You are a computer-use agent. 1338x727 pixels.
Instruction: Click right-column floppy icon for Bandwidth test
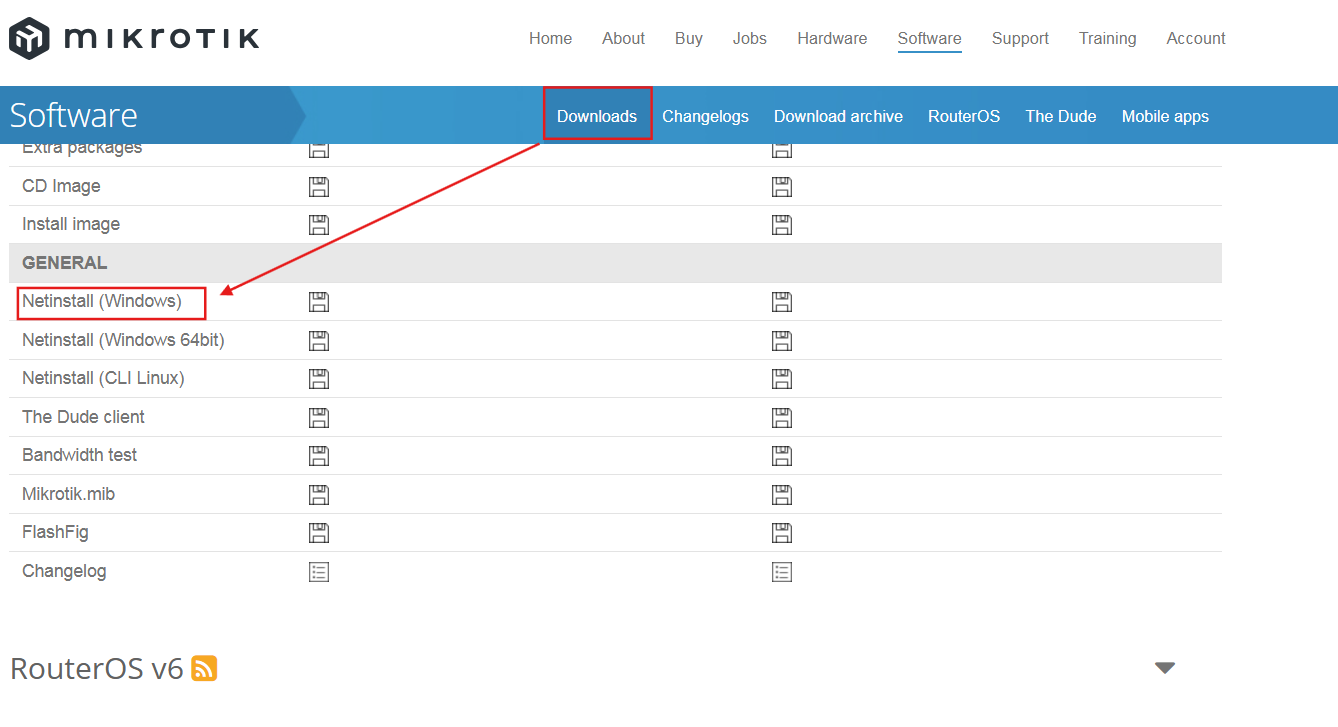(782, 456)
